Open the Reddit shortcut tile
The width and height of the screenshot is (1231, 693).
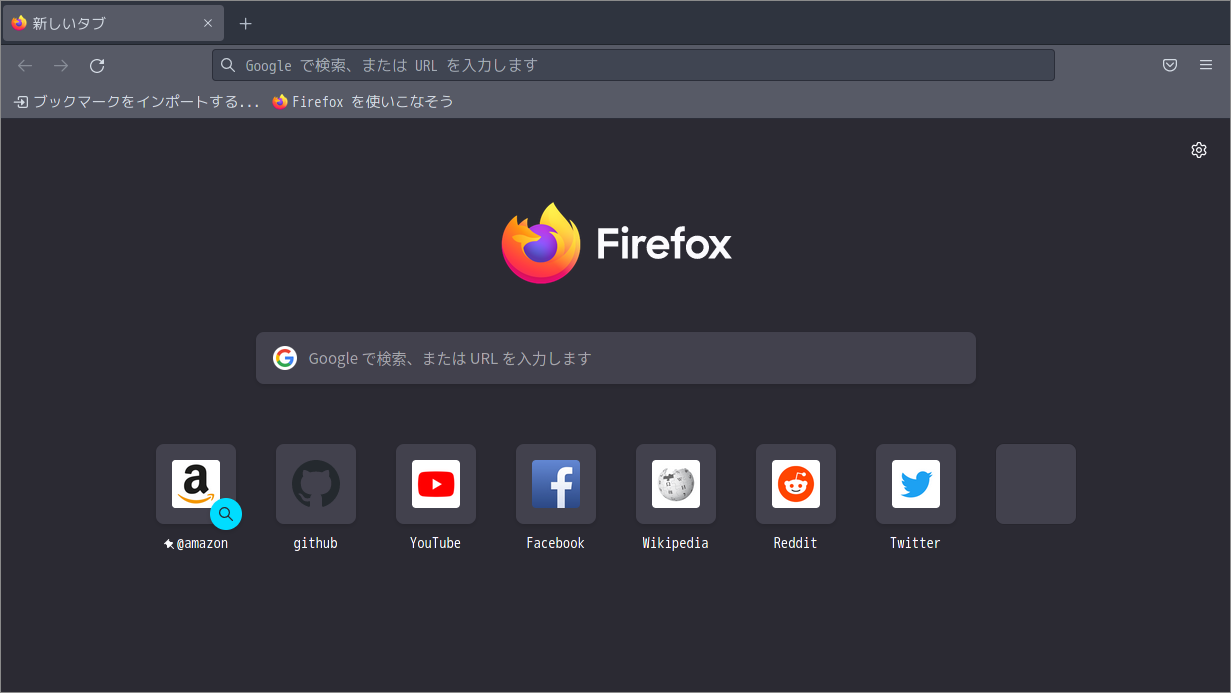[796, 484]
